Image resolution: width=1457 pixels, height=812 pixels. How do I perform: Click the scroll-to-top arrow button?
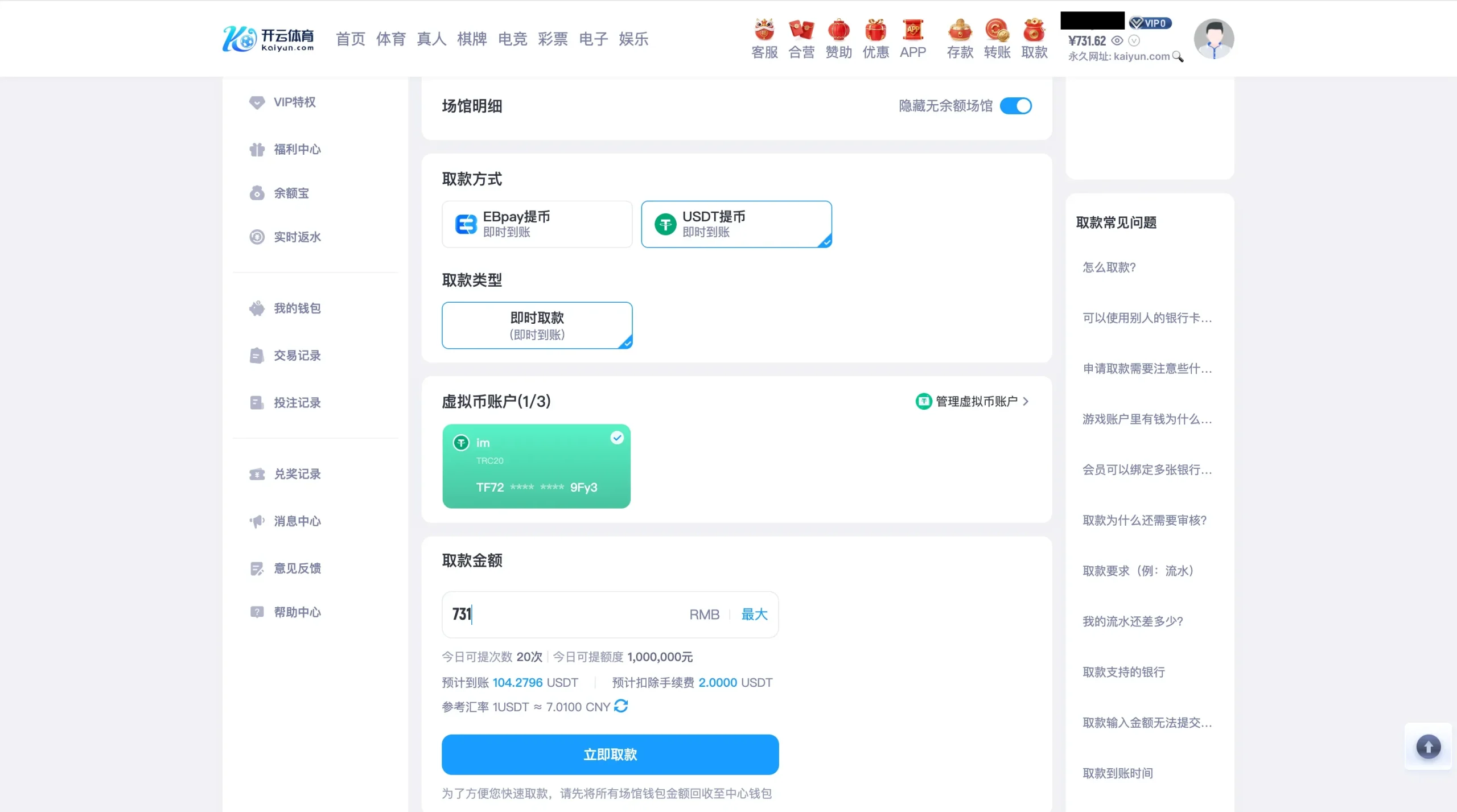coord(1428,747)
